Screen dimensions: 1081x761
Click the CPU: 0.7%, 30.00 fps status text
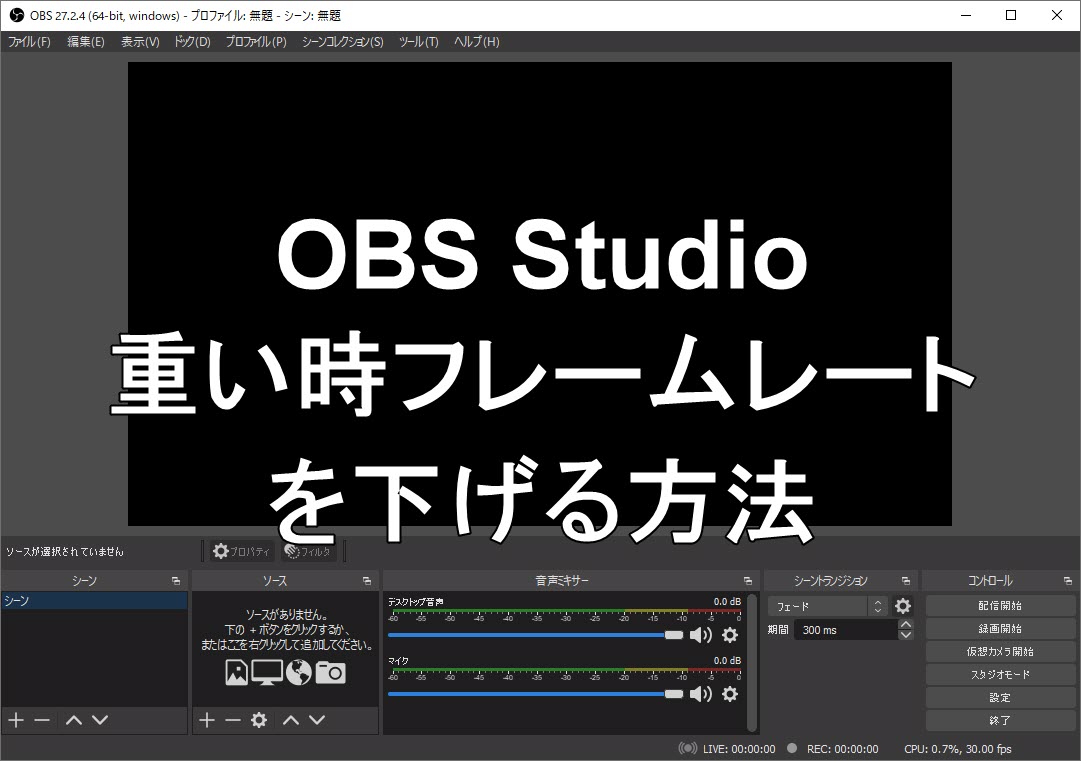click(958, 749)
